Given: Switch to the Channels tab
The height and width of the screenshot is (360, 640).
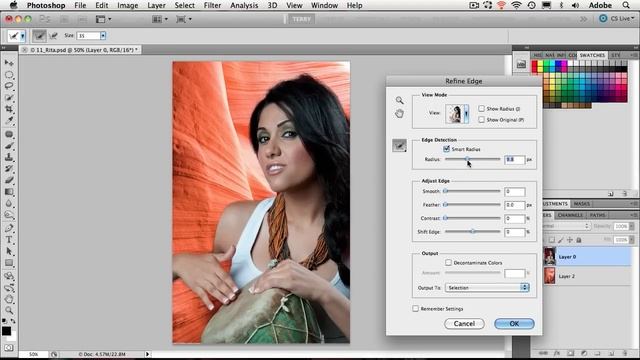Looking at the screenshot, I should pyautogui.click(x=570, y=215).
